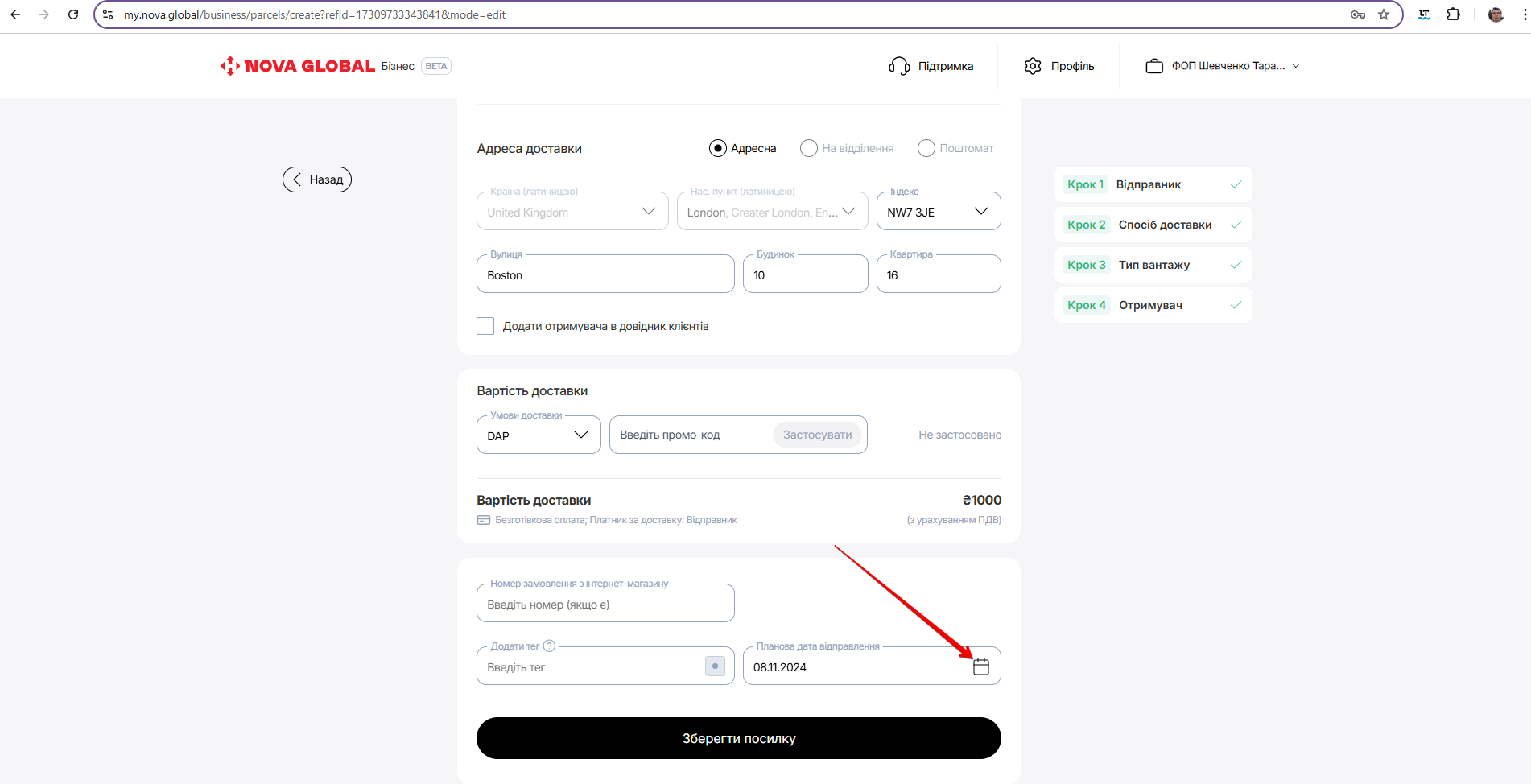The width and height of the screenshot is (1531, 784).
Task: Select the На відділення radio option
Action: (809, 148)
